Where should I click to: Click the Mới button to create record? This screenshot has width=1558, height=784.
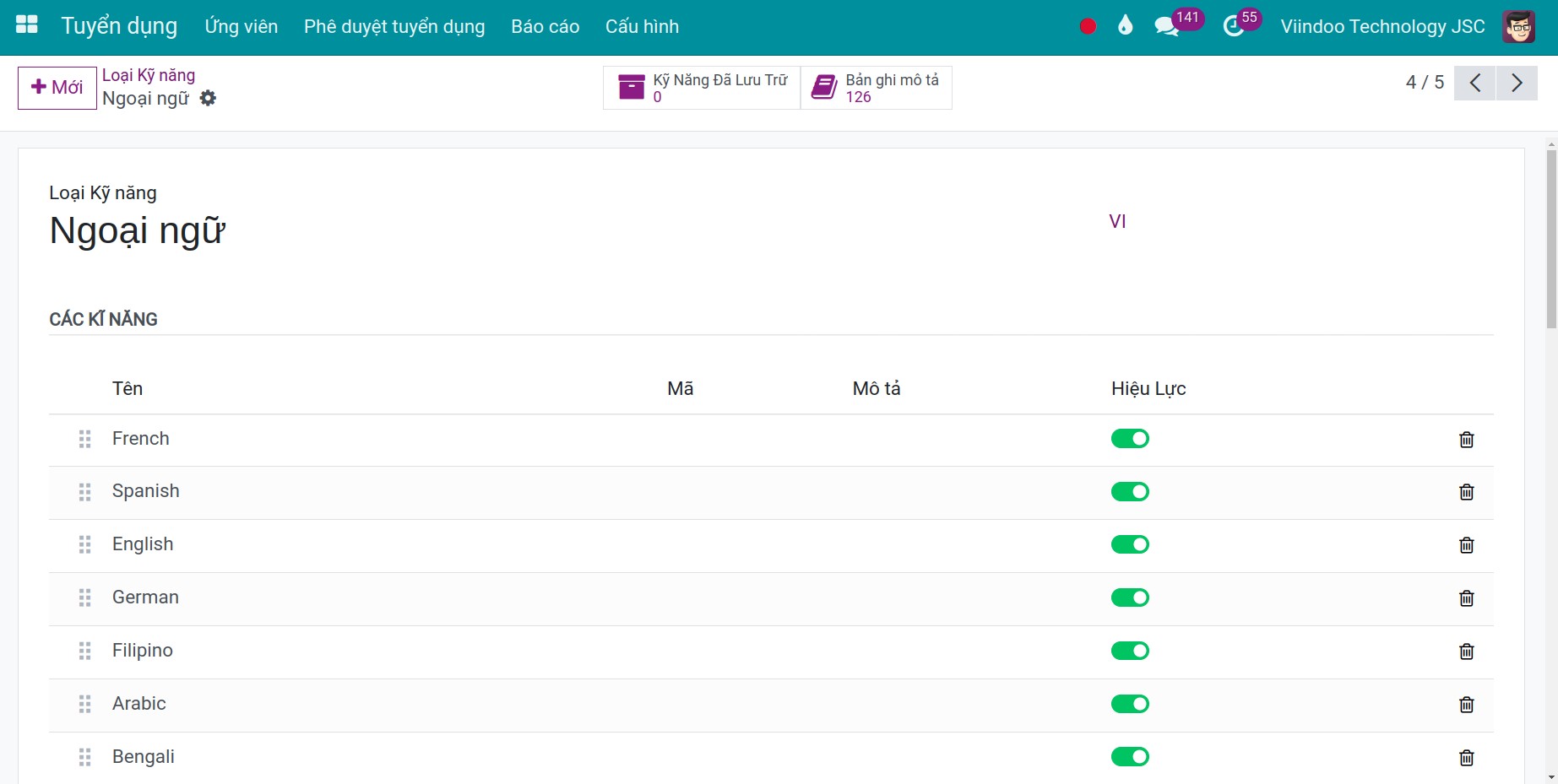[x=57, y=88]
